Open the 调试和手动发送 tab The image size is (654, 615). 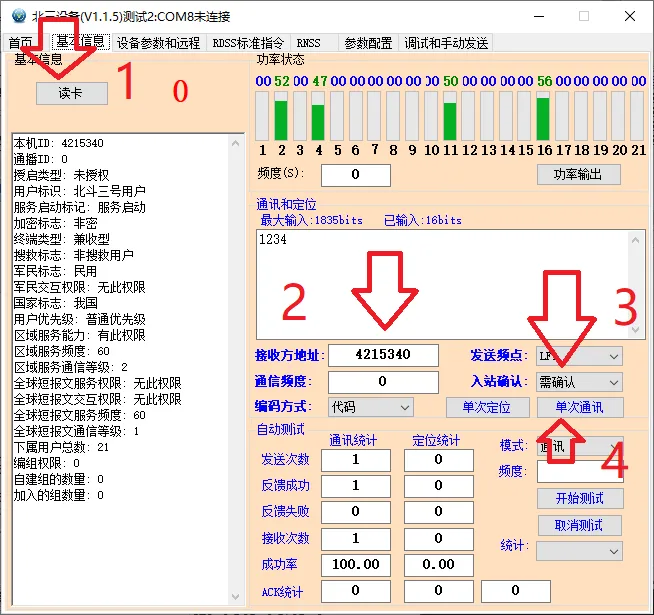[x=446, y=43]
